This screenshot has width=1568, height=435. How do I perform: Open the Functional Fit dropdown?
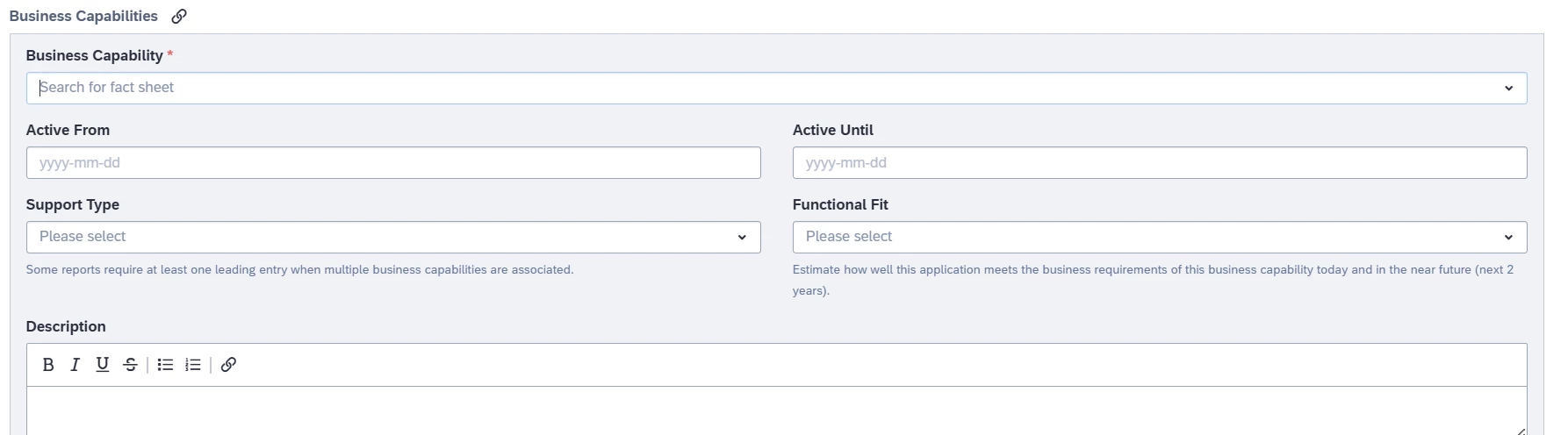pos(1159,237)
